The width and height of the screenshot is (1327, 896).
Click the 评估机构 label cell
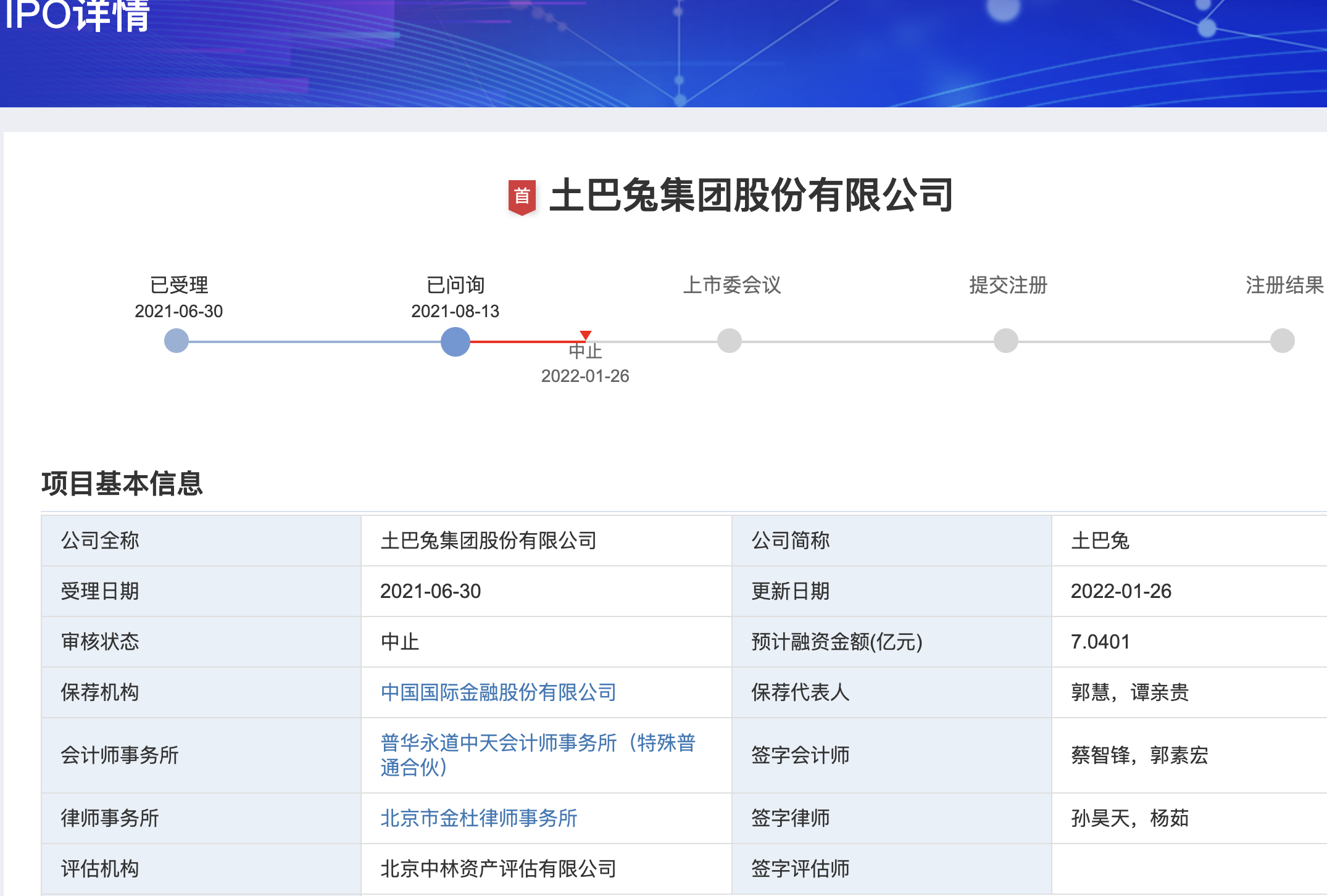point(201,869)
